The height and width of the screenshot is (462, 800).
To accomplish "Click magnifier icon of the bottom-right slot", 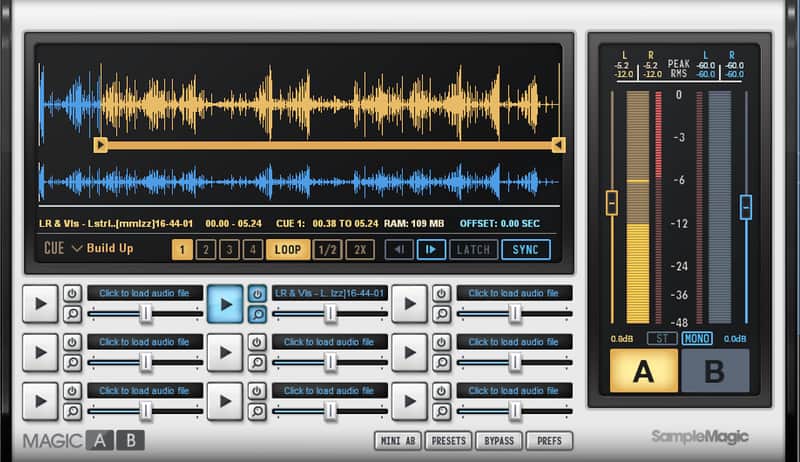I will pos(442,411).
